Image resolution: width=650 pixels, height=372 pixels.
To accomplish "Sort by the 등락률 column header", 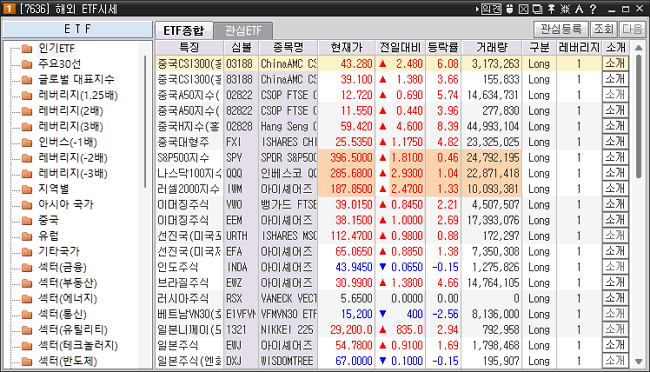I will pyautogui.click(x=443, y=48).
